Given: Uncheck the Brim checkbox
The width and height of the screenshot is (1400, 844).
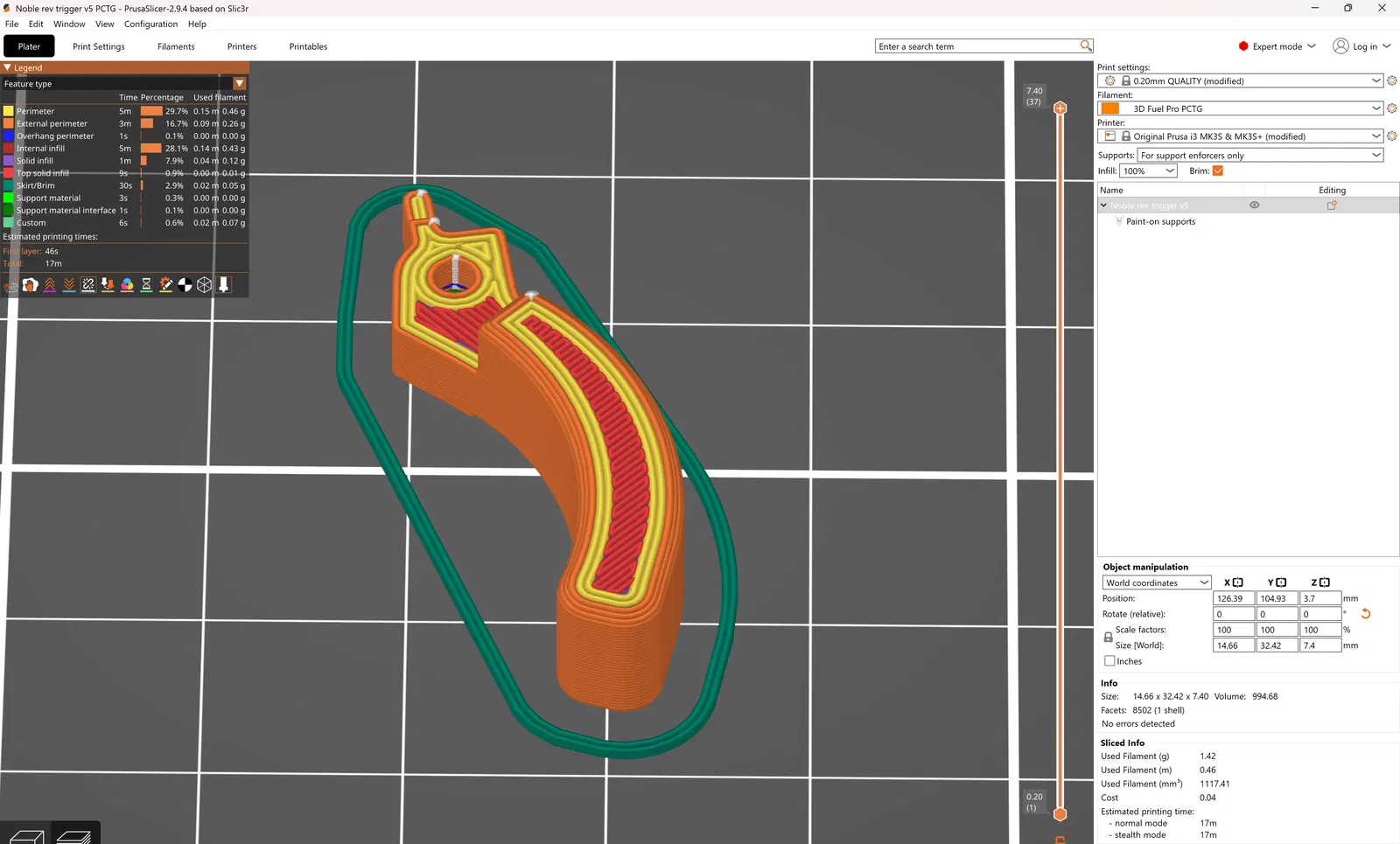Looking at the screenshot, I should (x=1217, y=171).
